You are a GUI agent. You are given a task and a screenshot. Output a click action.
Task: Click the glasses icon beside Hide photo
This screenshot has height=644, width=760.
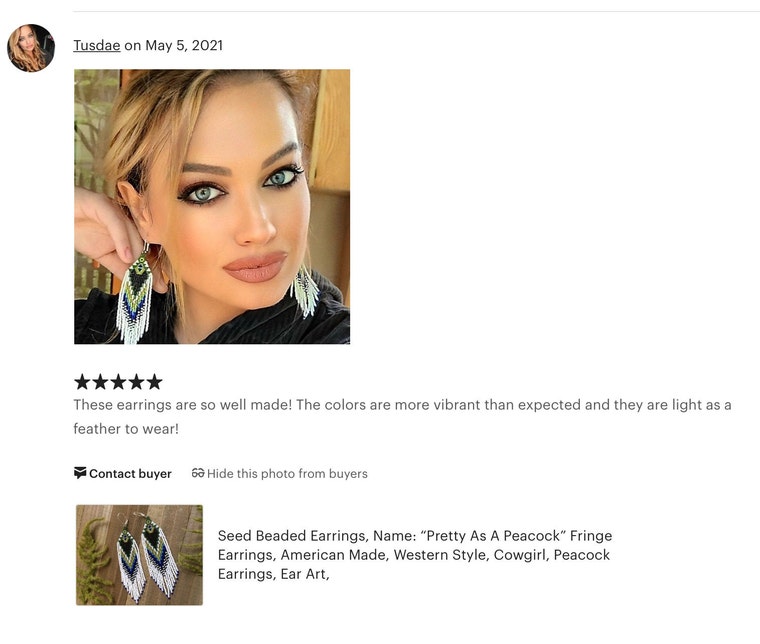[x=198, y=473]
